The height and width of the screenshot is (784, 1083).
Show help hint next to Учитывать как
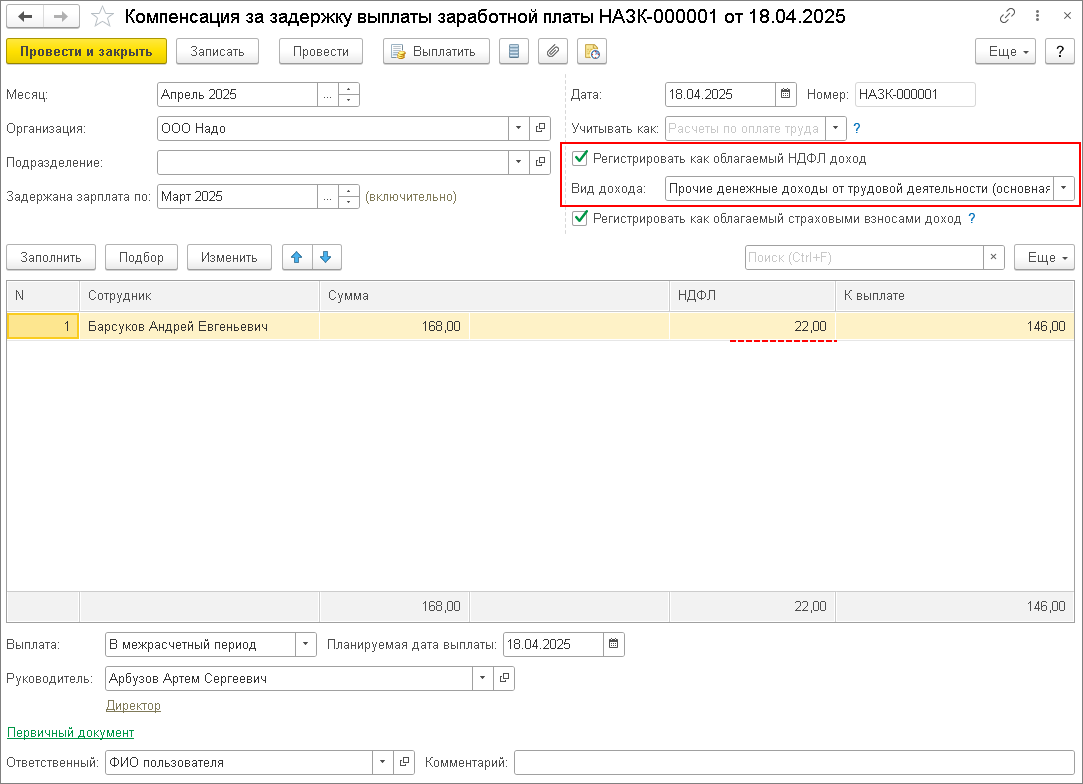[x=857, y=128]
